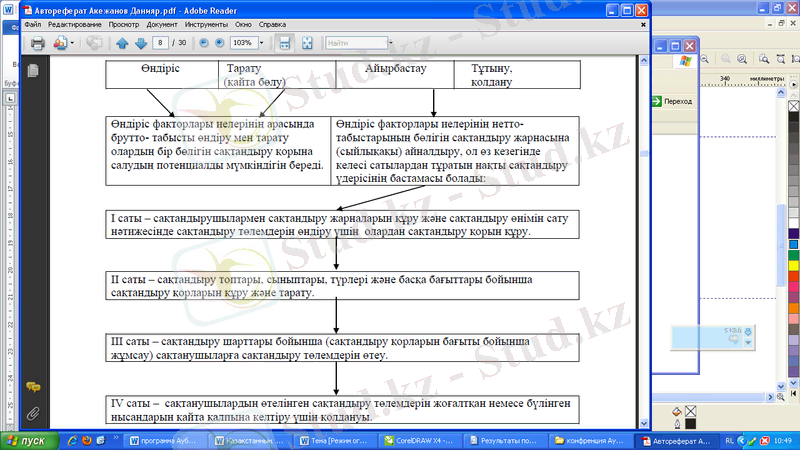
Task: Zoom out with the minus button
Action: [204, 43]
